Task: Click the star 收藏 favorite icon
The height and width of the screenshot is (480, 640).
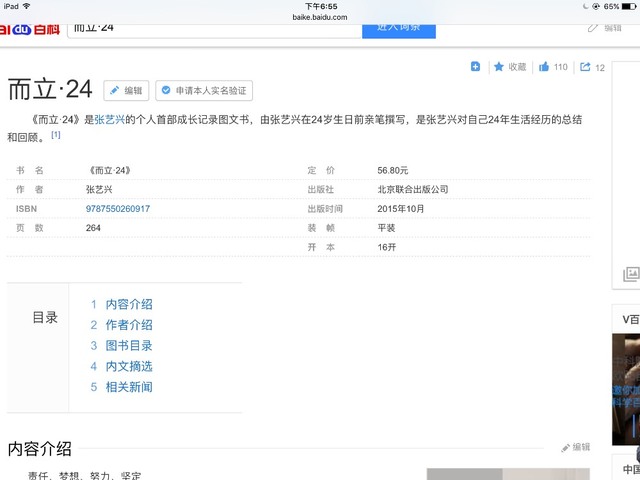Action: pos(499,67)
